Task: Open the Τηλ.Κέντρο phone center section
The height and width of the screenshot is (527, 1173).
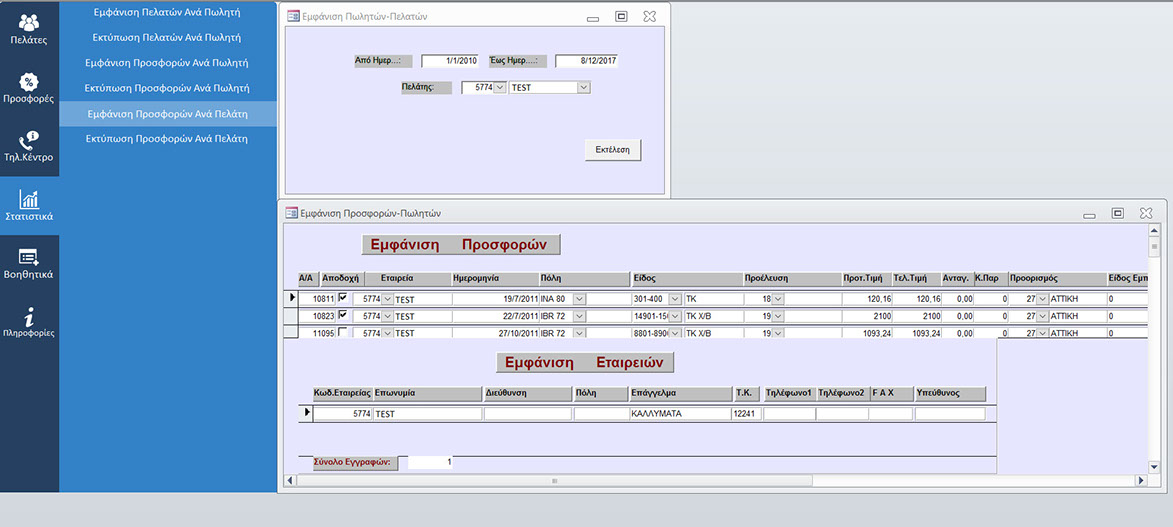Action: click(x=29, y=147)
